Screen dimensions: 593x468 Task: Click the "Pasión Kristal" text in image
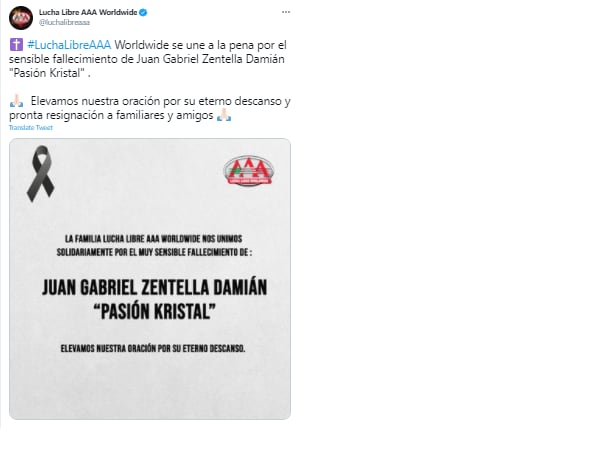tap(154, 312)
